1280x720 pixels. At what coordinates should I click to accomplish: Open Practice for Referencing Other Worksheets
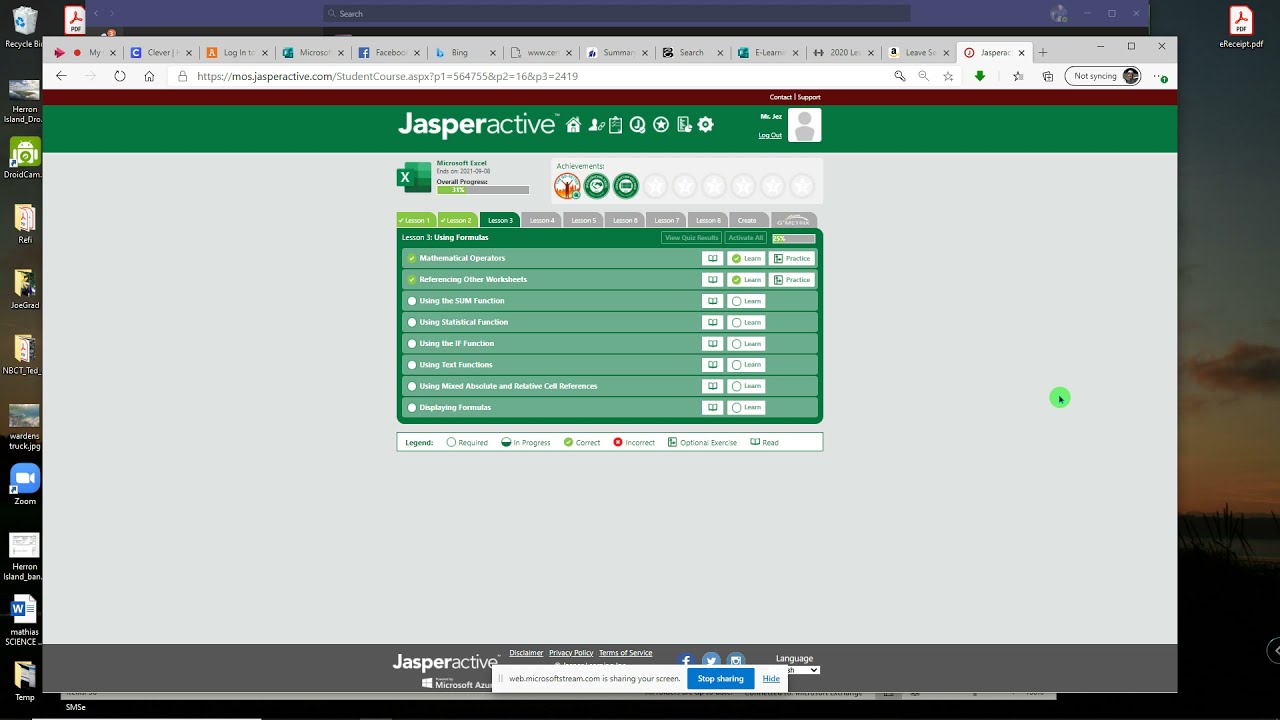[x=792, y=280]
